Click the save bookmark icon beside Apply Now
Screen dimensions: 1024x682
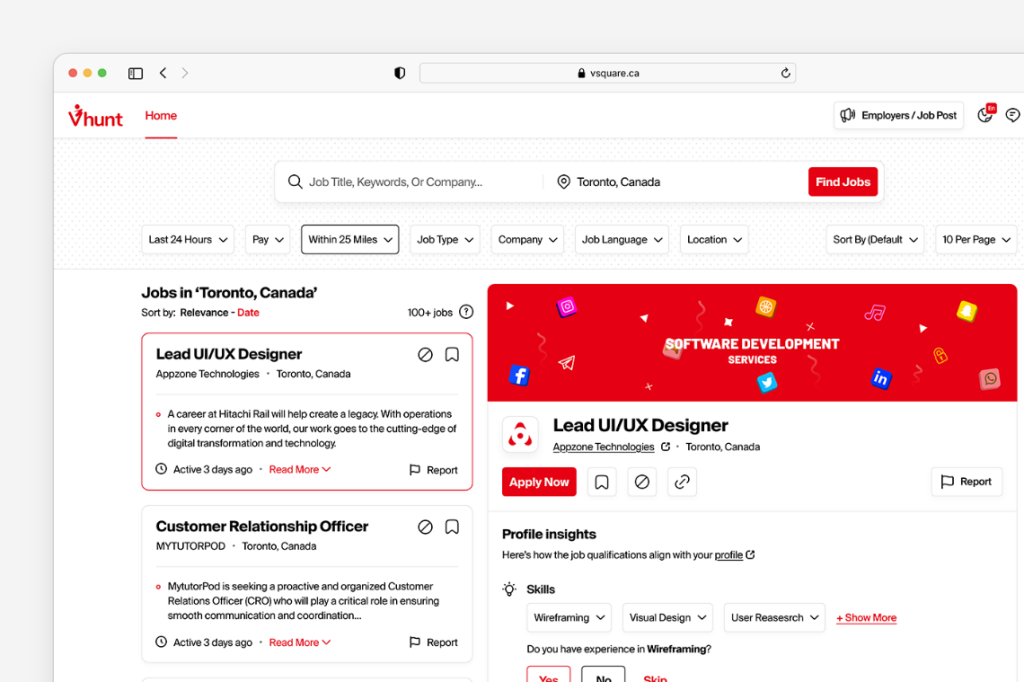601,482
